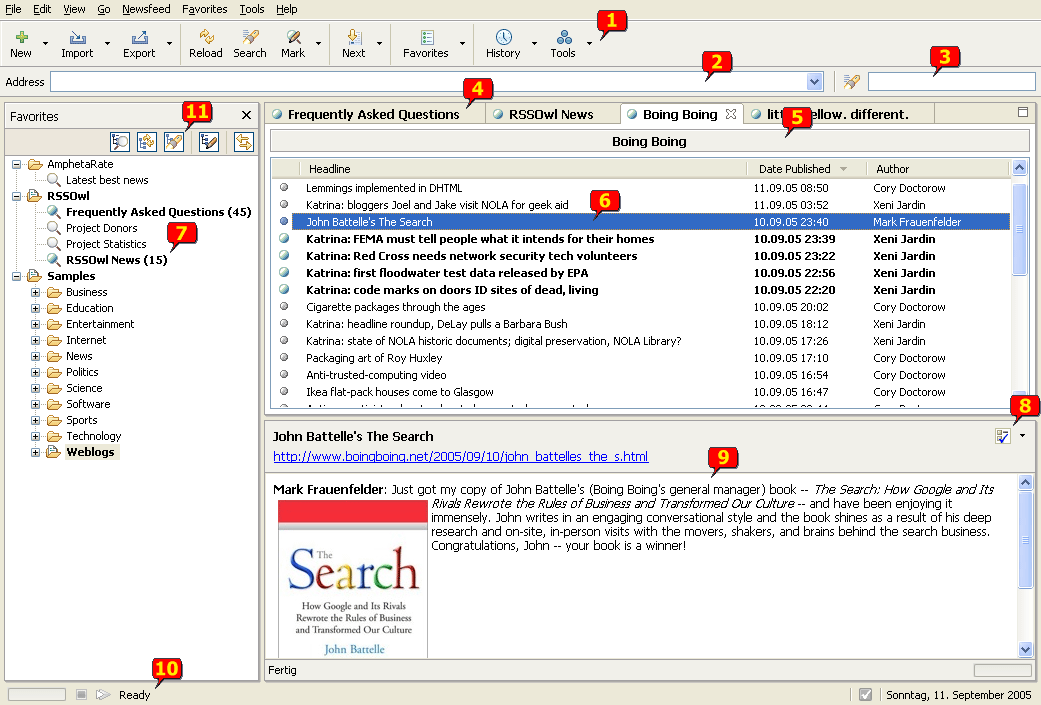
Task: Click the stop square icon in status bar
Action: [82, 694]
